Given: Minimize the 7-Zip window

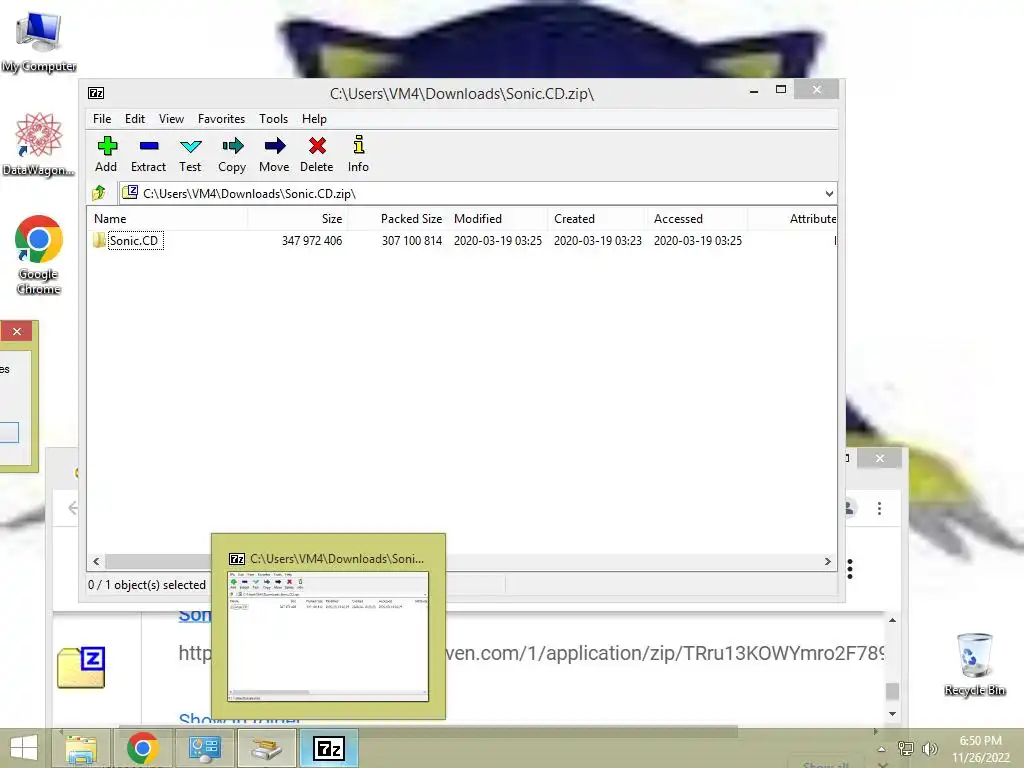Looking at the screenshot, I should tap(754, 91).
